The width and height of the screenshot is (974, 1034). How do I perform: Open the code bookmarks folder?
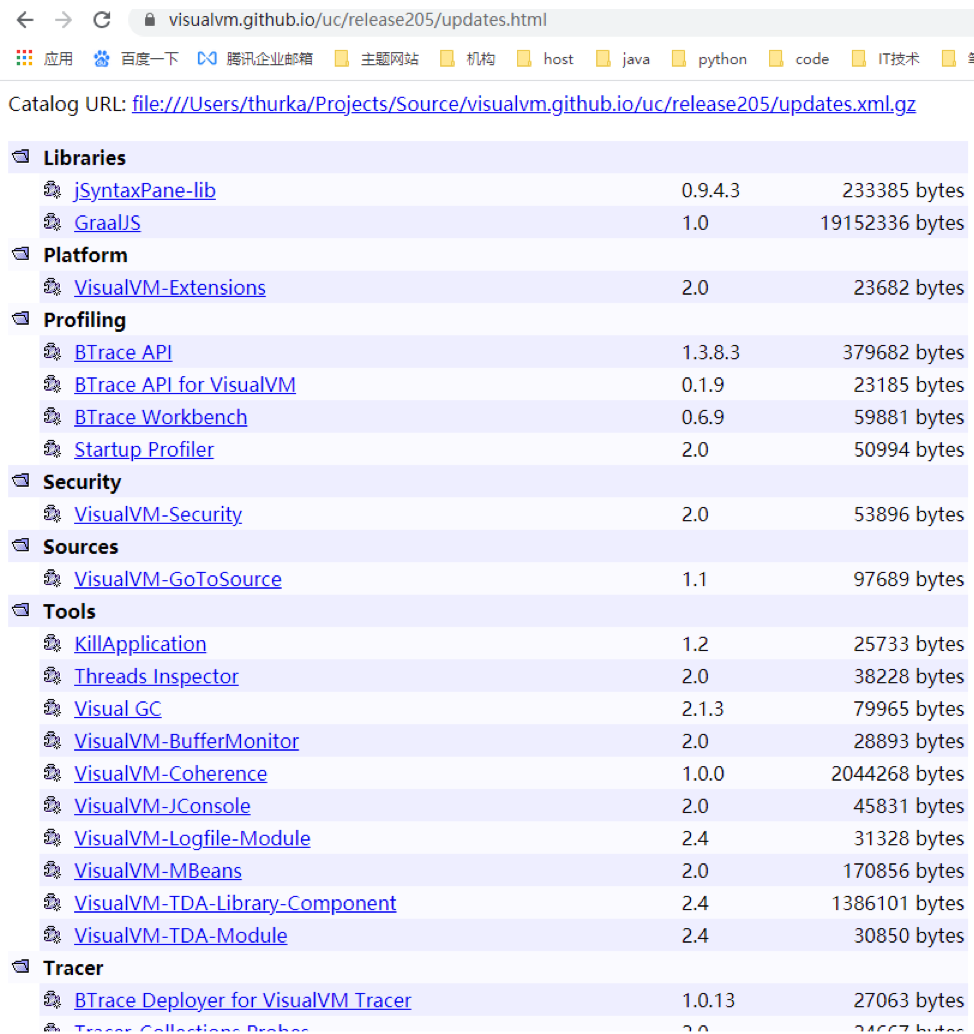click(800, 59)
